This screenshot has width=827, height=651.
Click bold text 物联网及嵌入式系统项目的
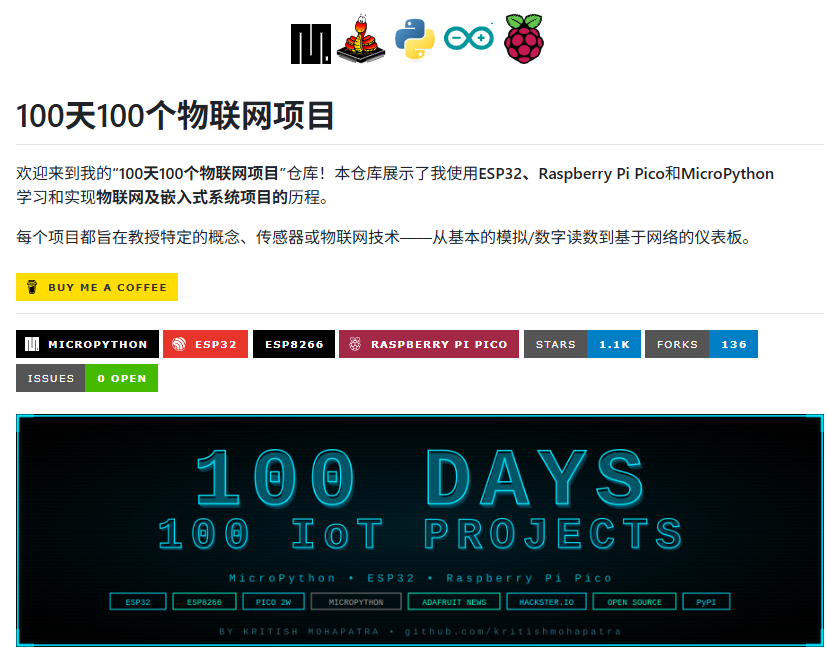pos(191,197)
